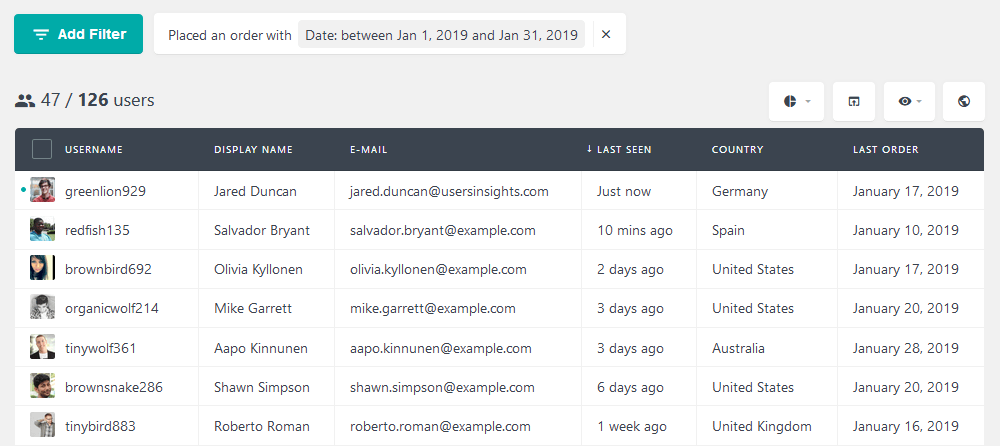Sort by E-mail column header
The image size is (1000, 446).
369,149
